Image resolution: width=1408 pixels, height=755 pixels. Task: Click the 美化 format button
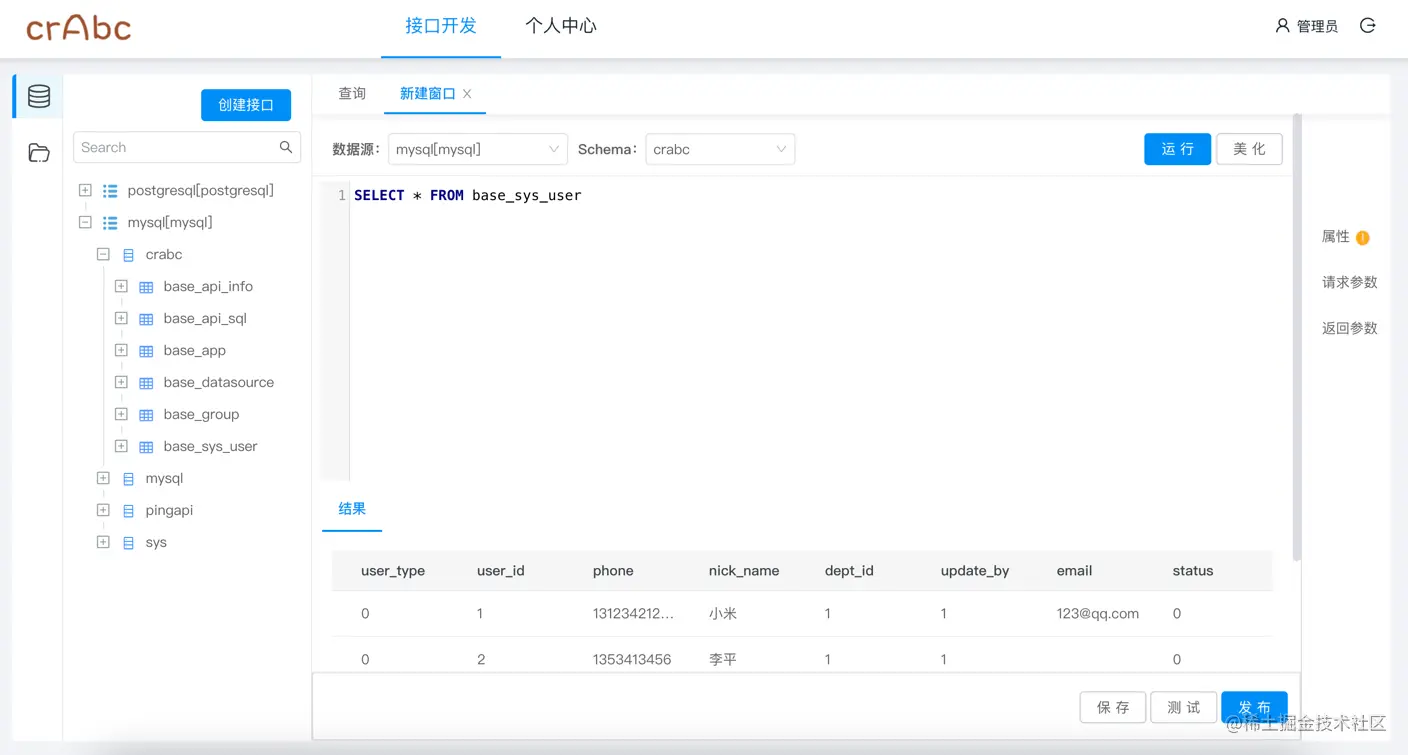(x=1249, y=149)
